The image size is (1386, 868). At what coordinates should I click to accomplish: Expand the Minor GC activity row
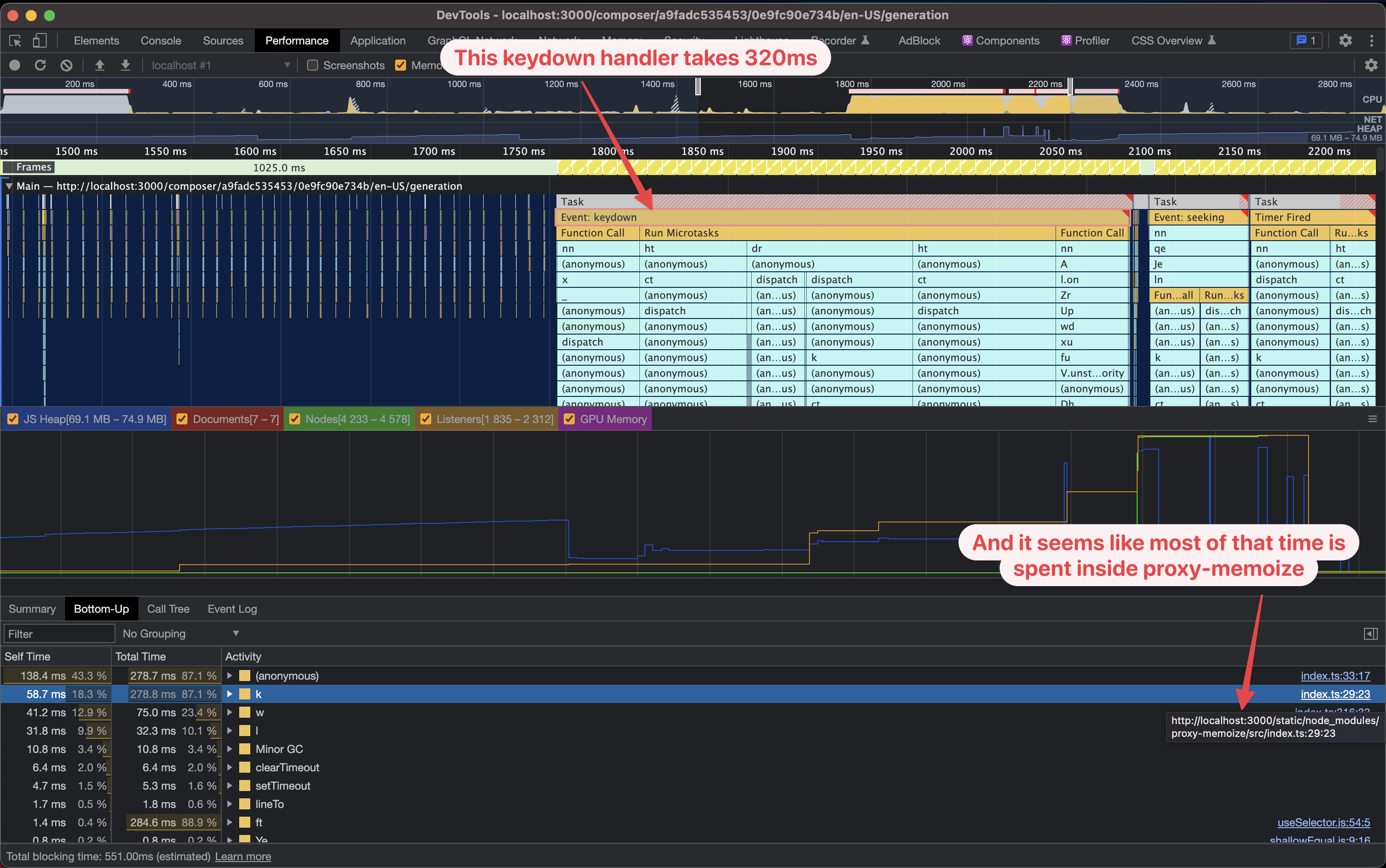click(x=230, y=748)
